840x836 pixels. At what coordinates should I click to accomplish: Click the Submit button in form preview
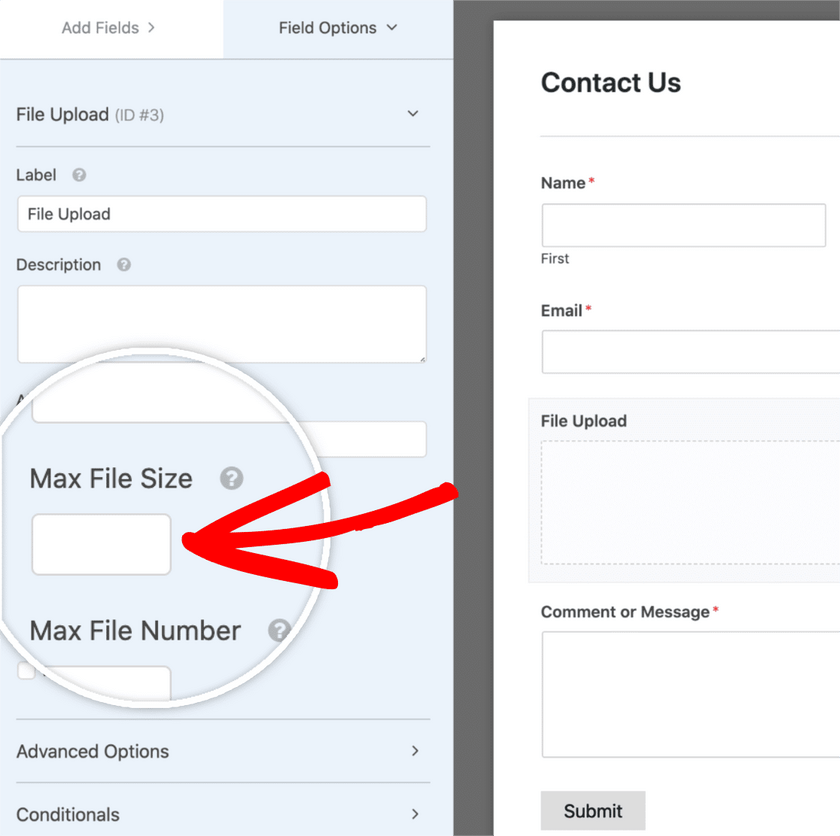(x=592, y=810)
